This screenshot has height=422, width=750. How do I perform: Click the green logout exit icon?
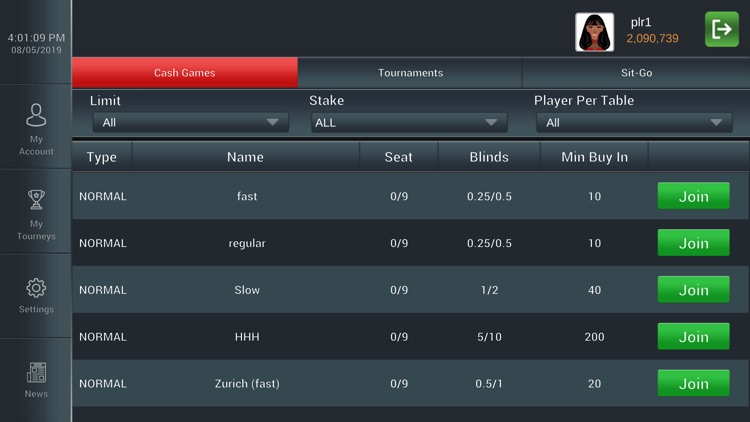722,29
